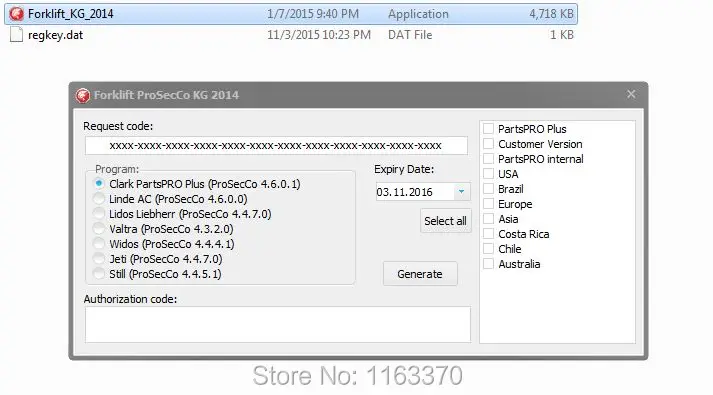The width and height of the screenshot is (713, 395).
Task: Click the Authorization code text box
Action: coord(277,324)
